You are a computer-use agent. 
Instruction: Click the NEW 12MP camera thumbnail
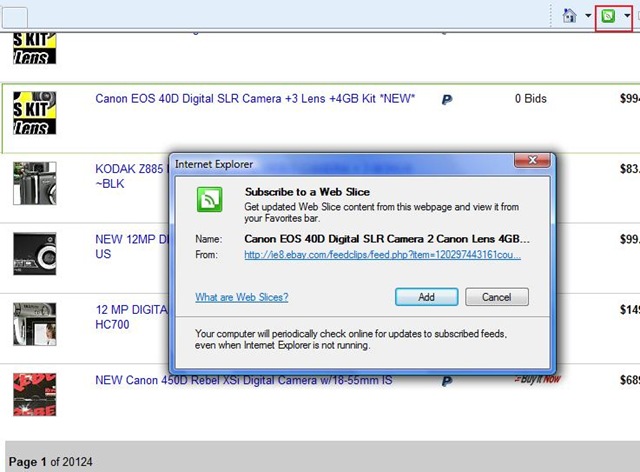click(x=35, y=254)
